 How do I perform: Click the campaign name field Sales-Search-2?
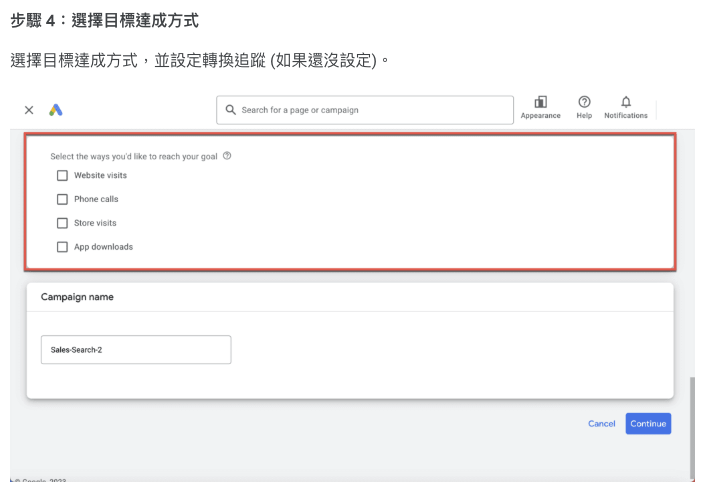(x=136, y=349)
